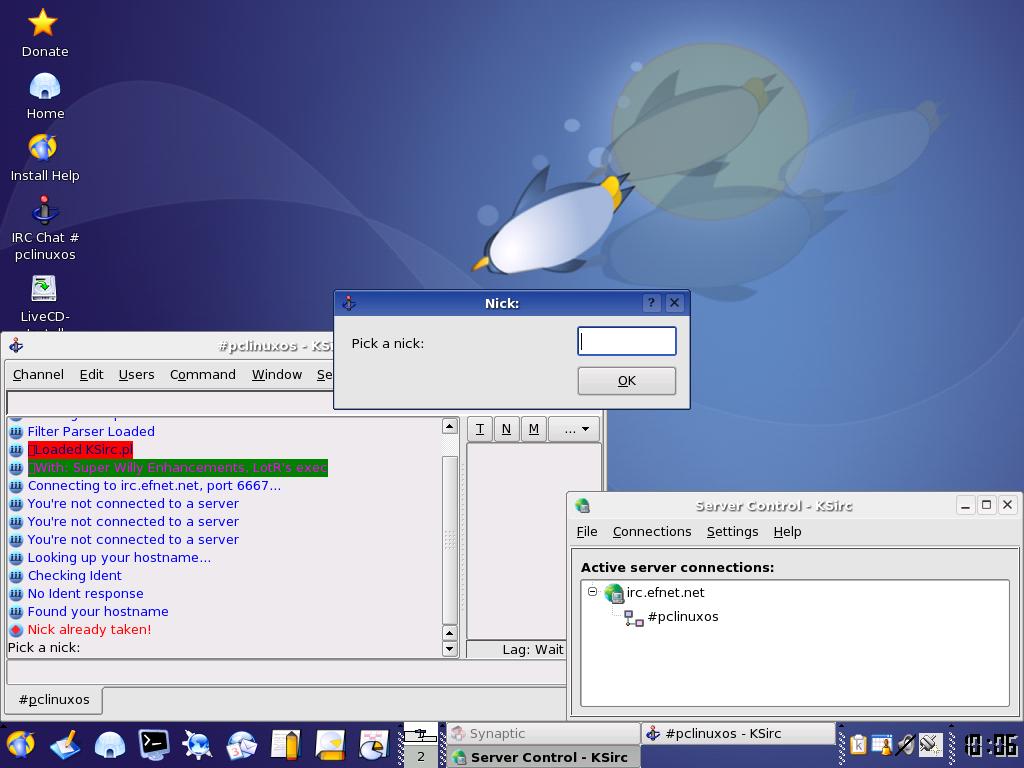Click Server Control - KSirc taskbar button

pyautogui.click(x=543, y=757)
